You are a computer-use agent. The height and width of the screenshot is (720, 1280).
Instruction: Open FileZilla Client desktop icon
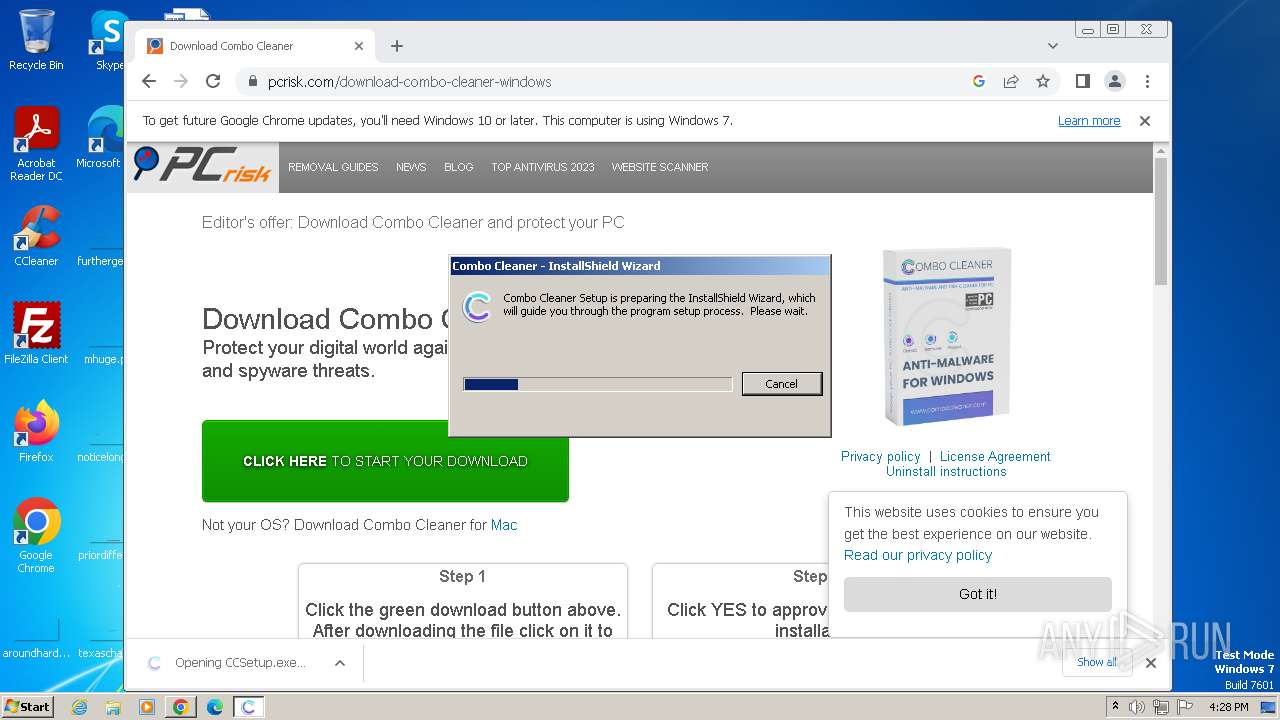click(36, 334)
